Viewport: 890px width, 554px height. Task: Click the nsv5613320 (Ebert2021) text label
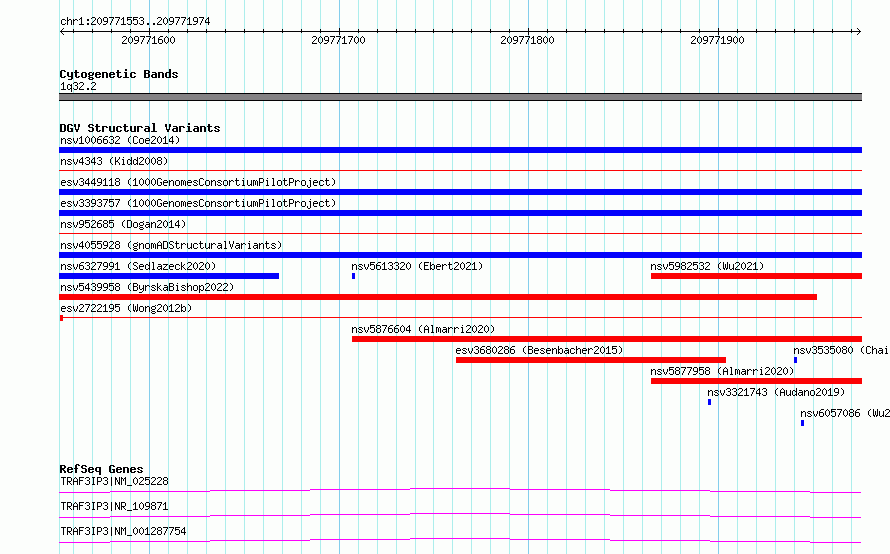point(417,266)
